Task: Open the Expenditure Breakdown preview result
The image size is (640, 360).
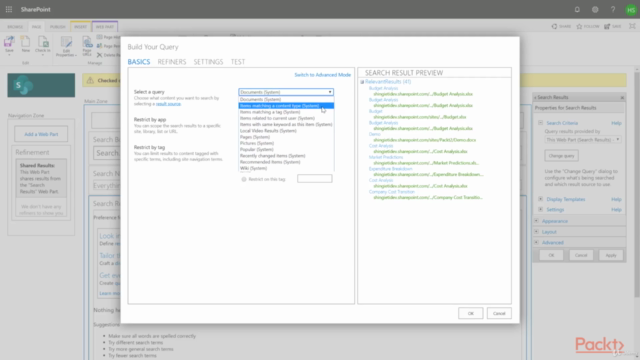Action: [391, 169]
